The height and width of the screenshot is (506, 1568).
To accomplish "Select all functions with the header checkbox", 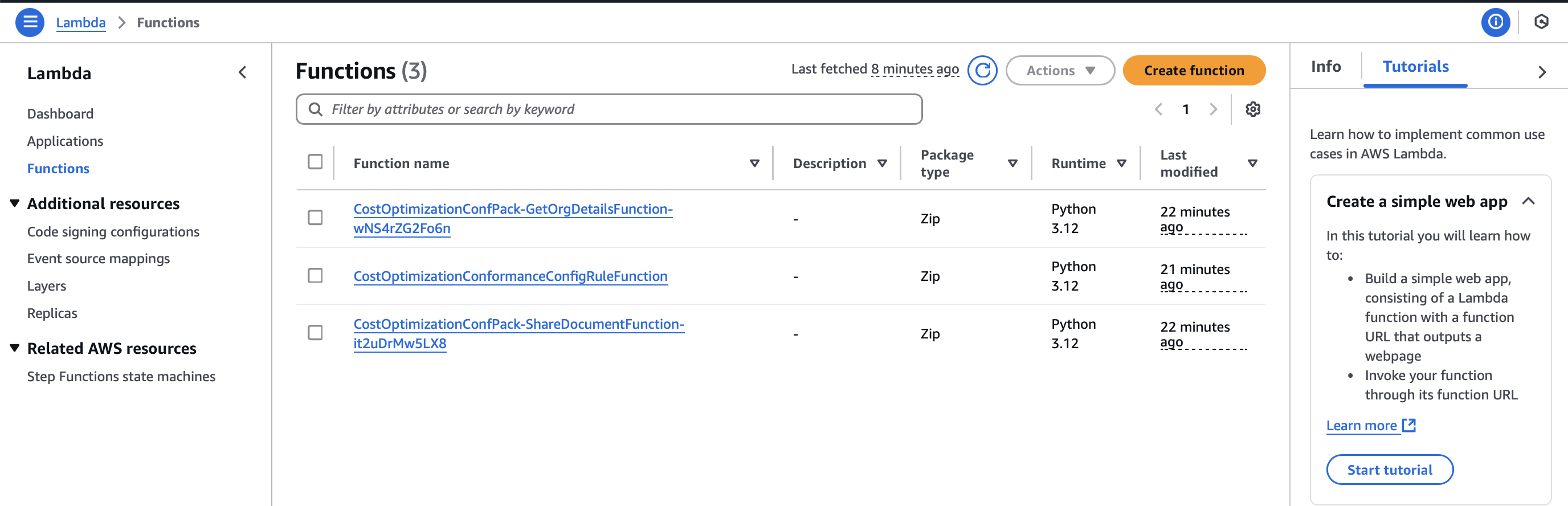I will 315,162.
